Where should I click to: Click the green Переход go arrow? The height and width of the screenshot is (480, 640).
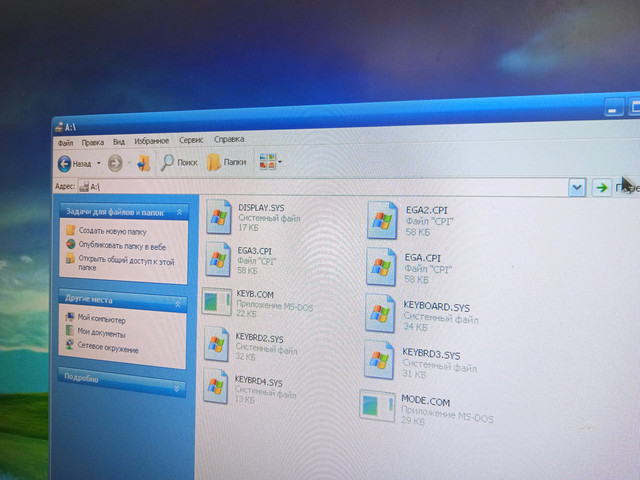tap(601, 188)
